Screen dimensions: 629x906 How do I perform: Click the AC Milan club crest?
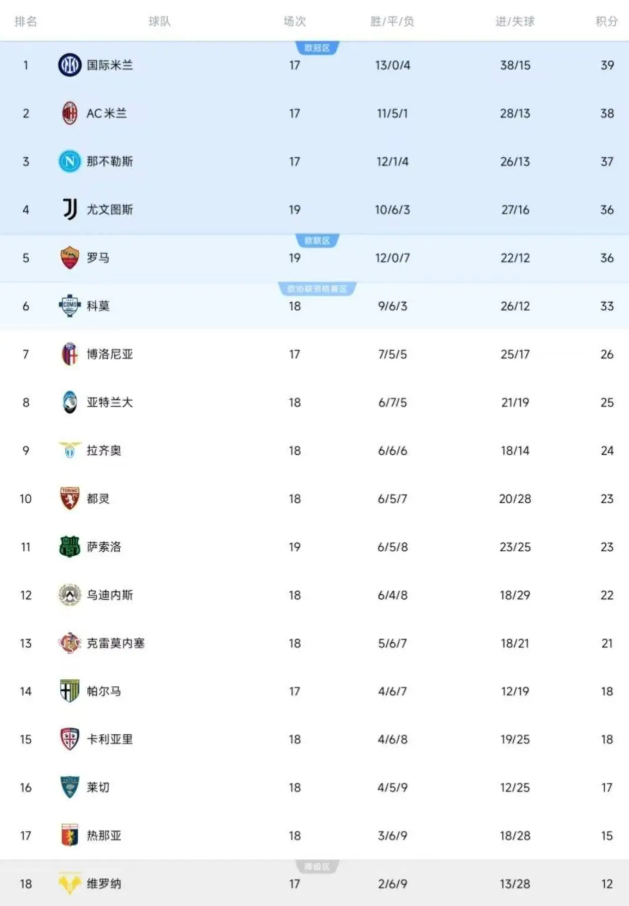[x=69, y=114]
